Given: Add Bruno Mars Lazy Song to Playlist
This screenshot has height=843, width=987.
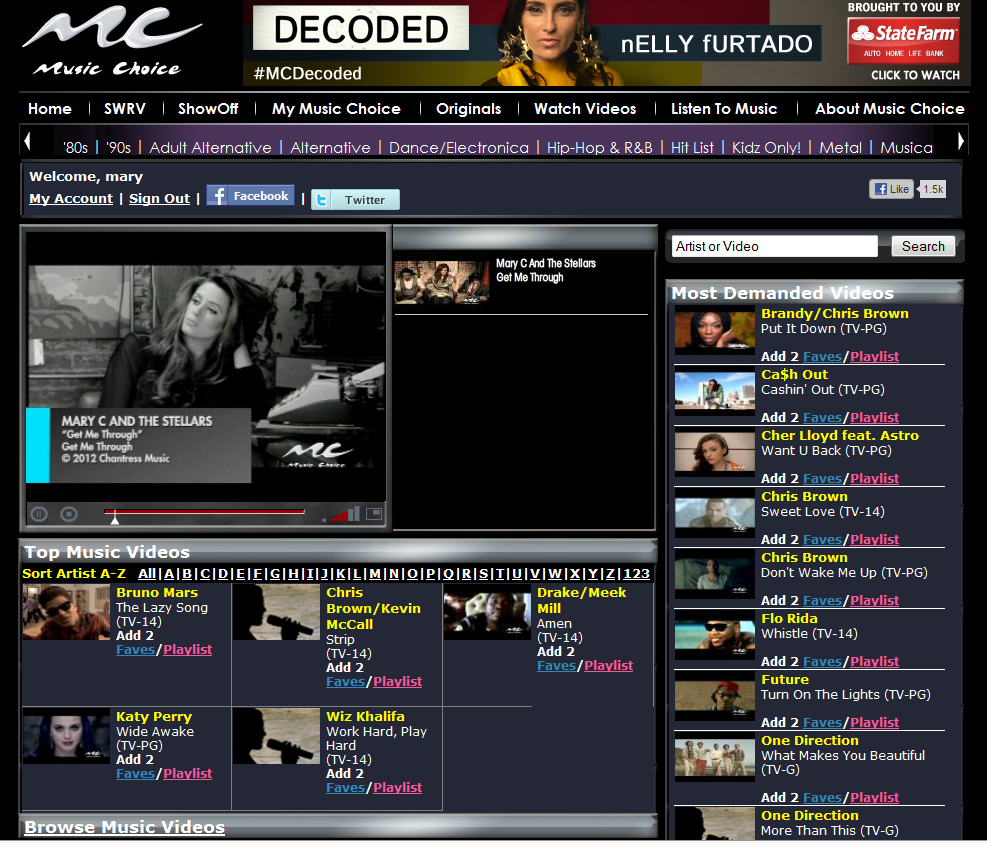Looking at the screenshot, I should coord(188,649).
